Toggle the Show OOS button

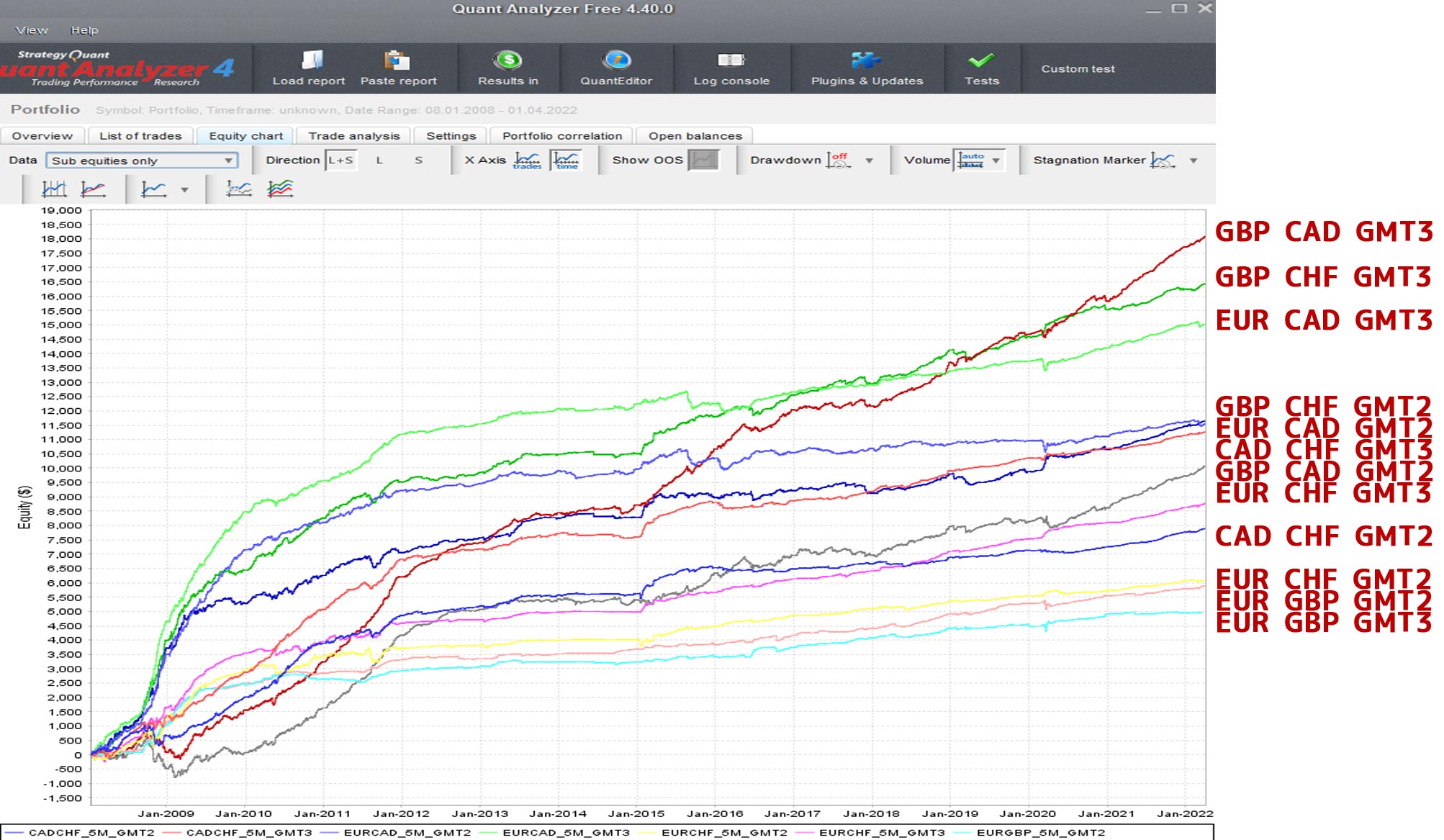click(x=703, y=161)
